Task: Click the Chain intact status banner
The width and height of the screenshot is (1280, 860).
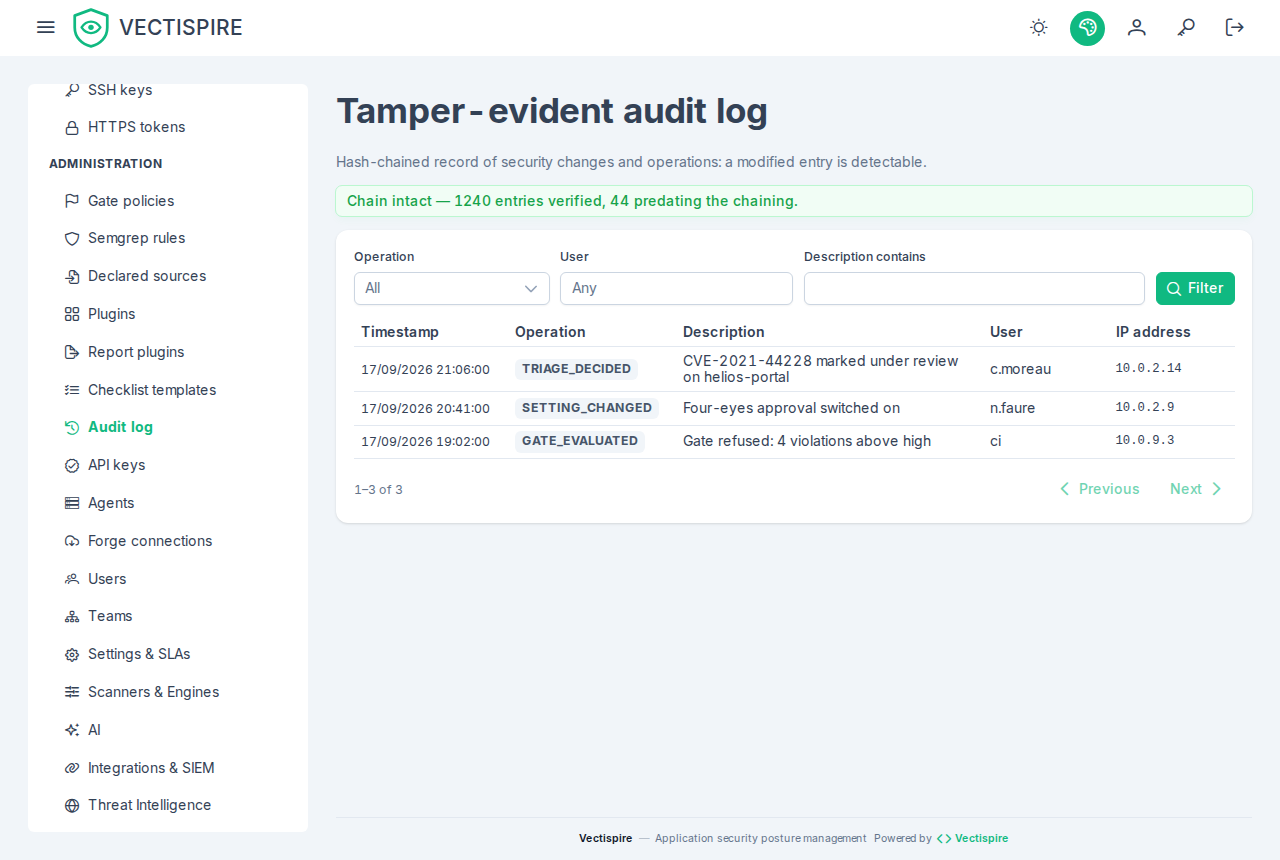Action: tap(794, 201)
